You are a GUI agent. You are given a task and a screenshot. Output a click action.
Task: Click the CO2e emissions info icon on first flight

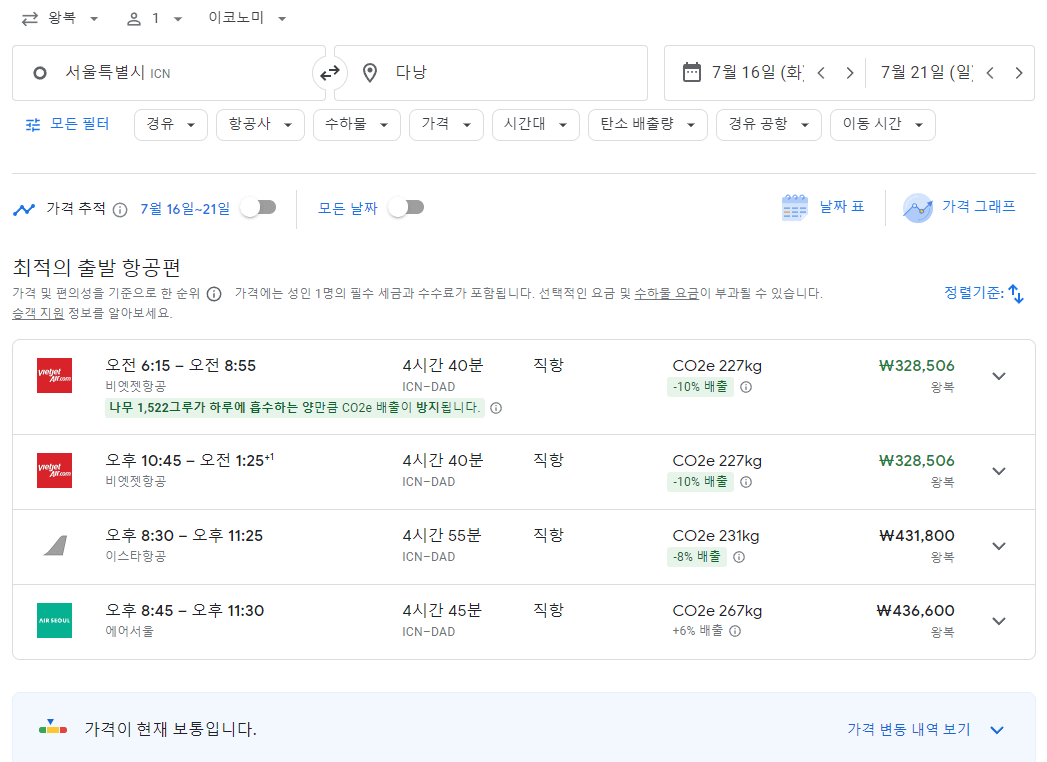[746, 387]
